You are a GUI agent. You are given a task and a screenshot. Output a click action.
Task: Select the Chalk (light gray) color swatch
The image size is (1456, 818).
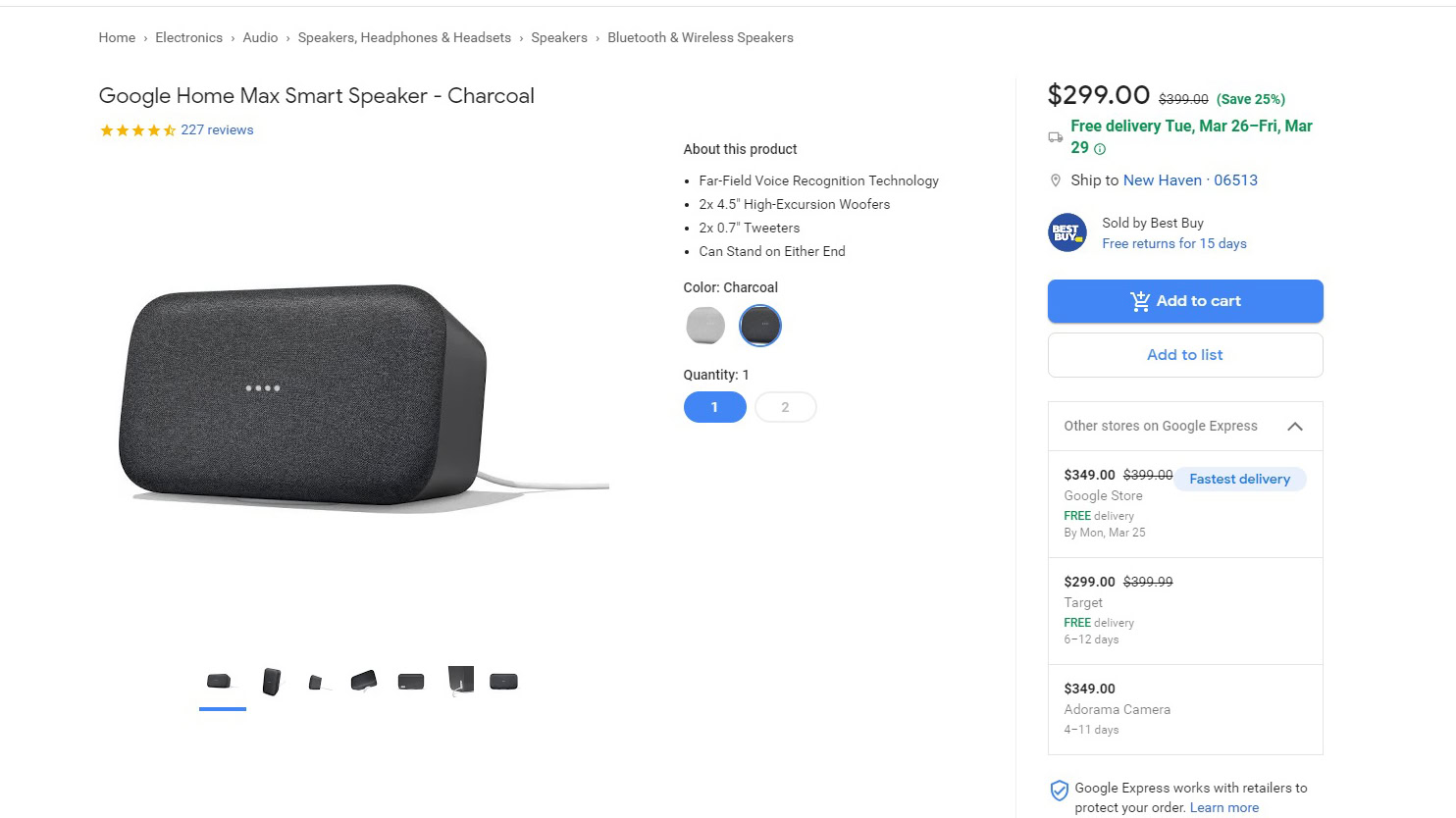(x=705, y=326)
